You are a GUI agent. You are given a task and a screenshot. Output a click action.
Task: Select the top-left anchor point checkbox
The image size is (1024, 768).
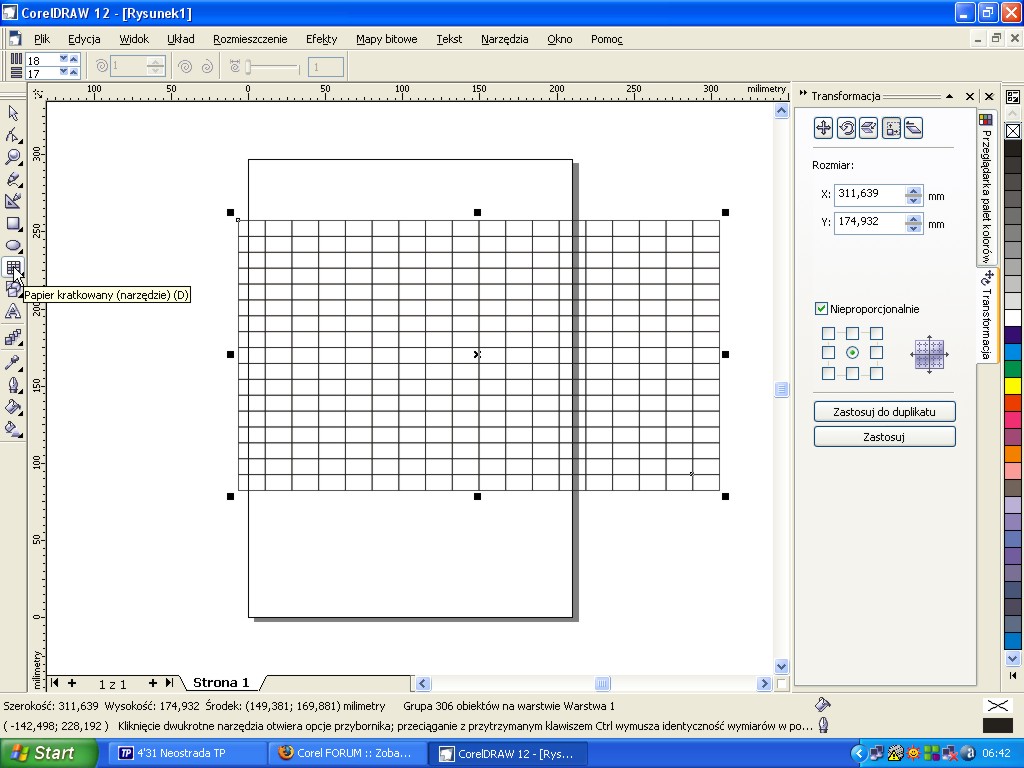[828, 334]
